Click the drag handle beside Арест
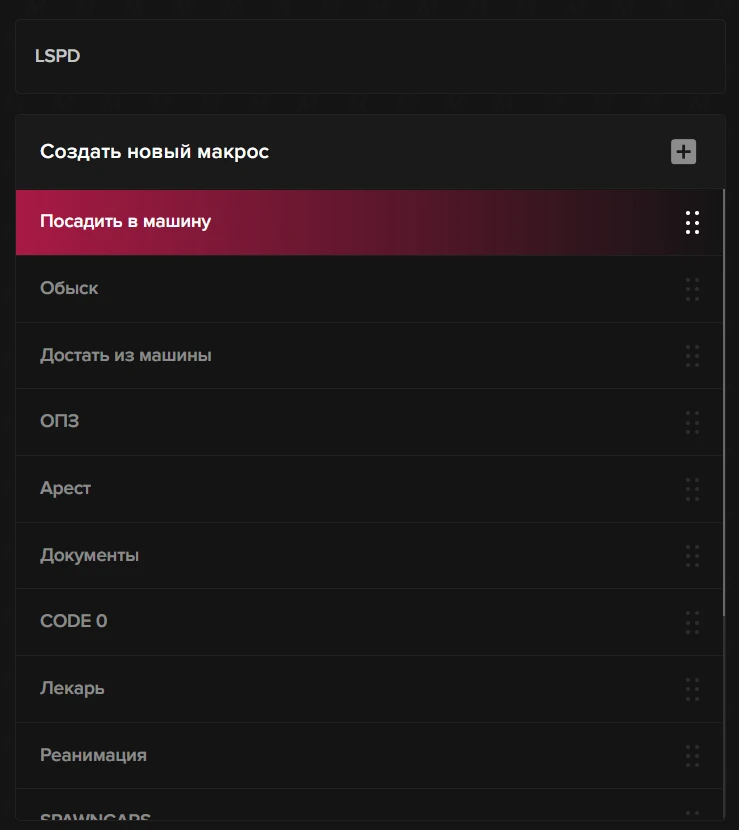 point(692,489)
